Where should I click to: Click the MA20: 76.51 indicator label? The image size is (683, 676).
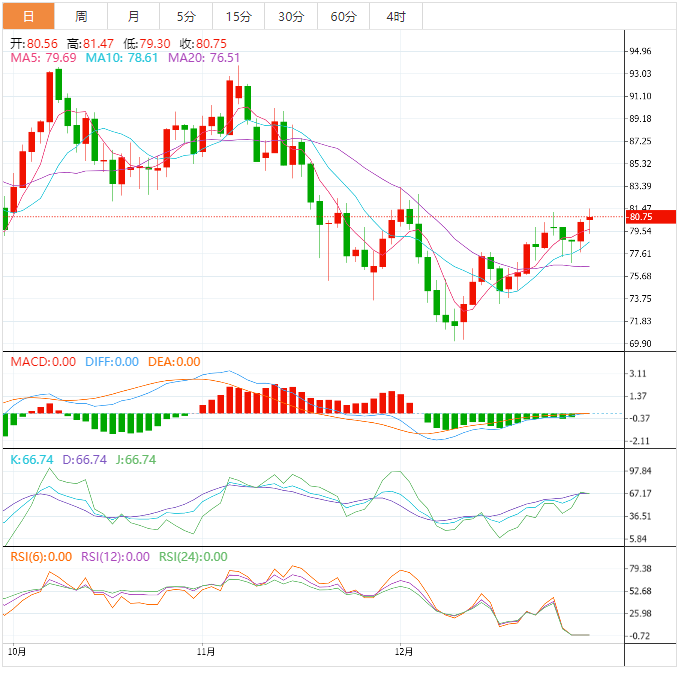[x=204, y=58]
